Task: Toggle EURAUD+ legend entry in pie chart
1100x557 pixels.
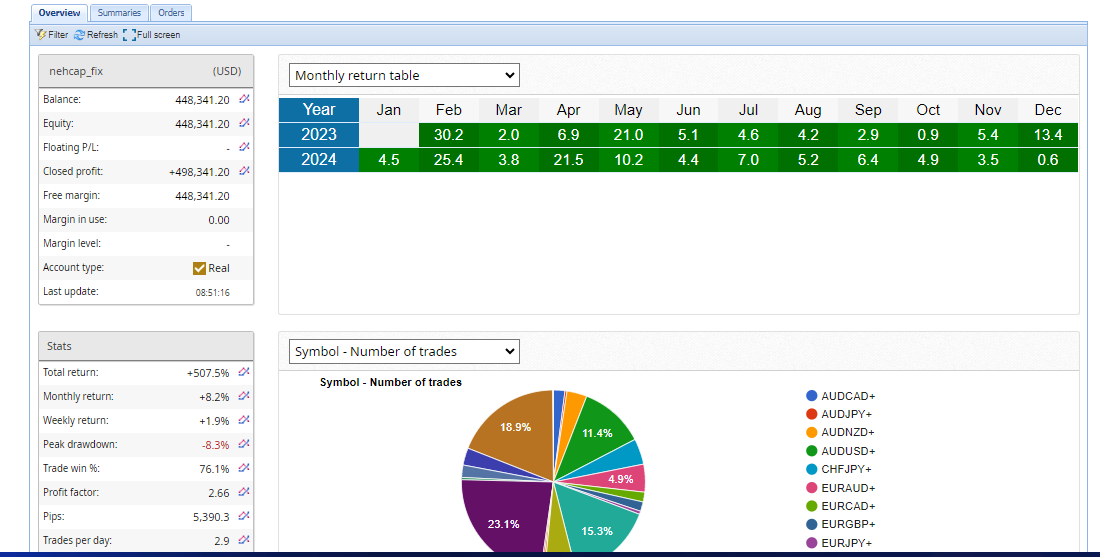Action: (x=812, y=488)
